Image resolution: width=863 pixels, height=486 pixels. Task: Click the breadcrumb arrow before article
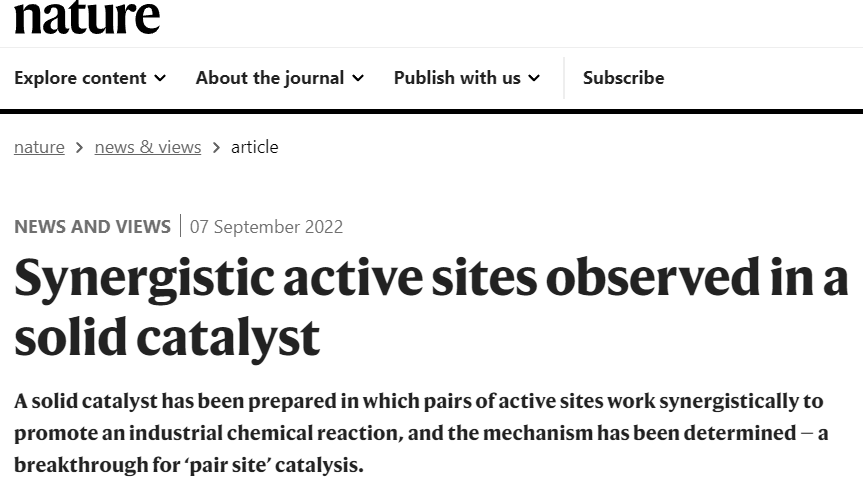pyautogui.click(x=216, y=148)
